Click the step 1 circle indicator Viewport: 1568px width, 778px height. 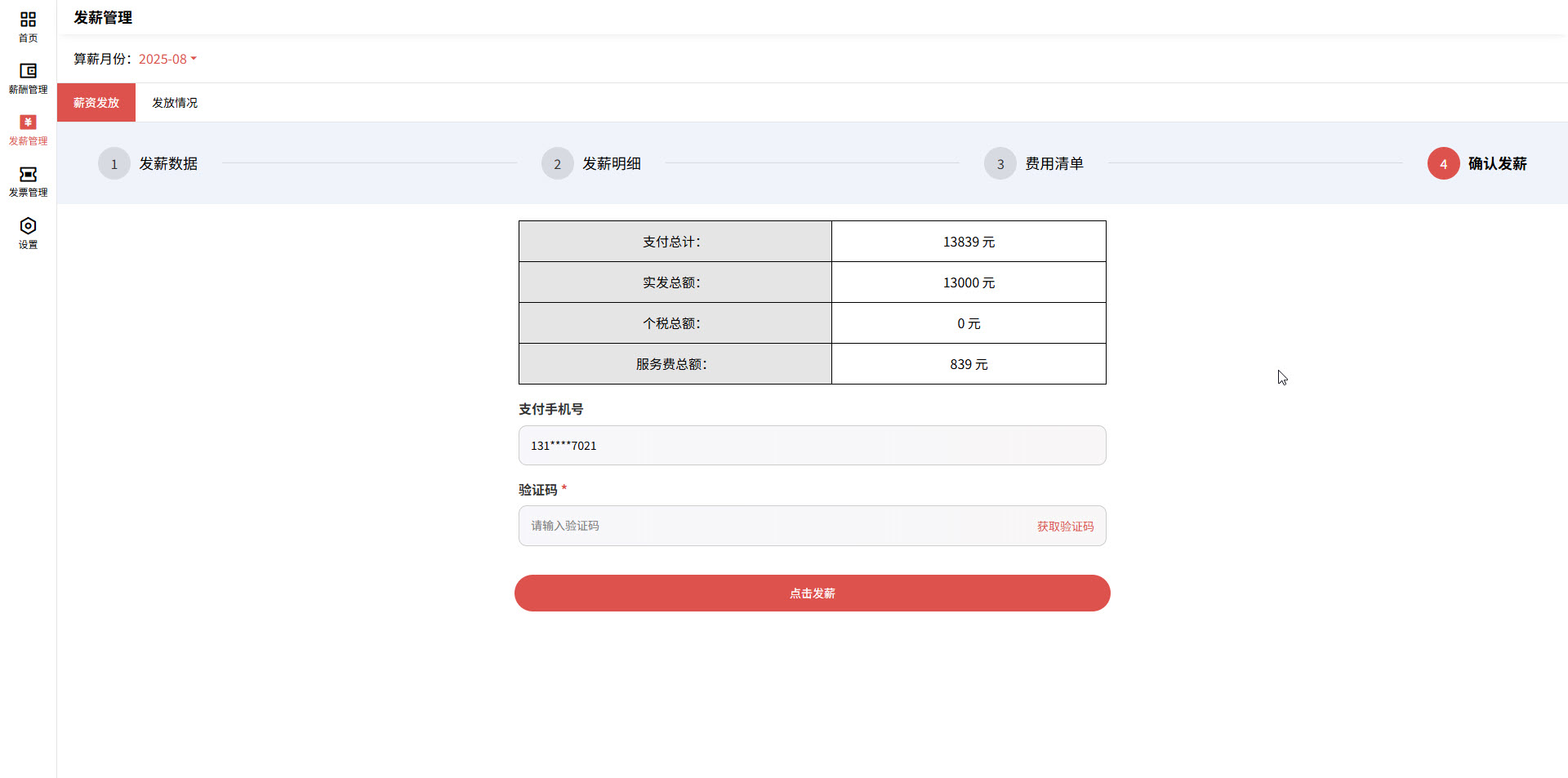114,163
